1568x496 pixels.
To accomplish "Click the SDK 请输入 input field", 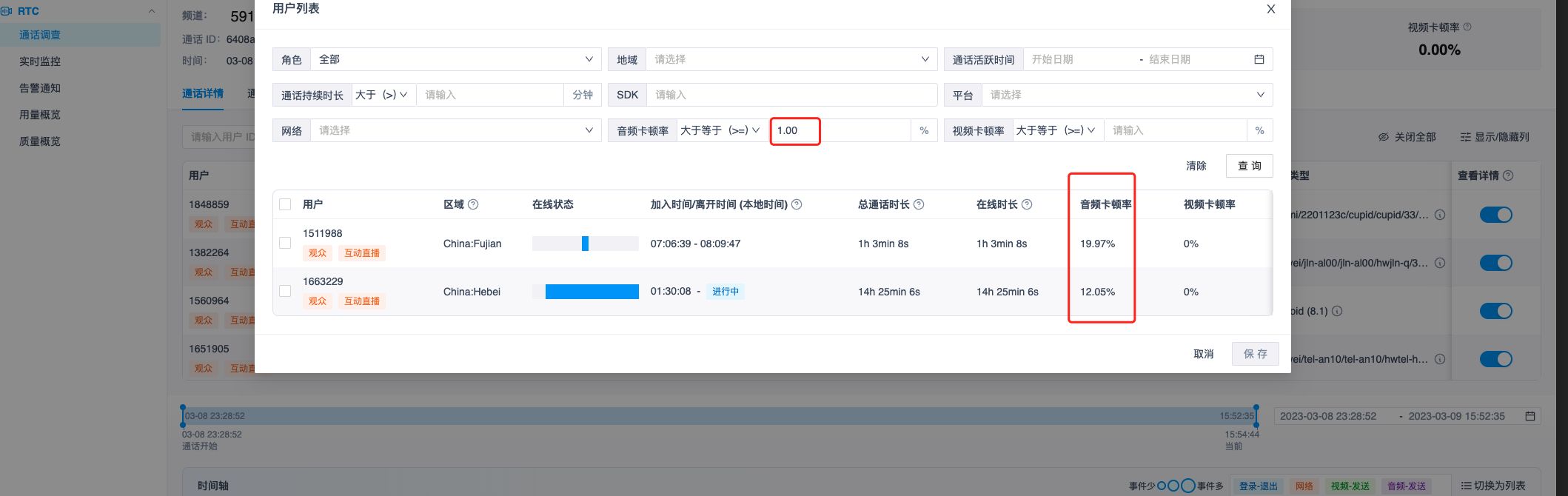I will click(791, 95).
